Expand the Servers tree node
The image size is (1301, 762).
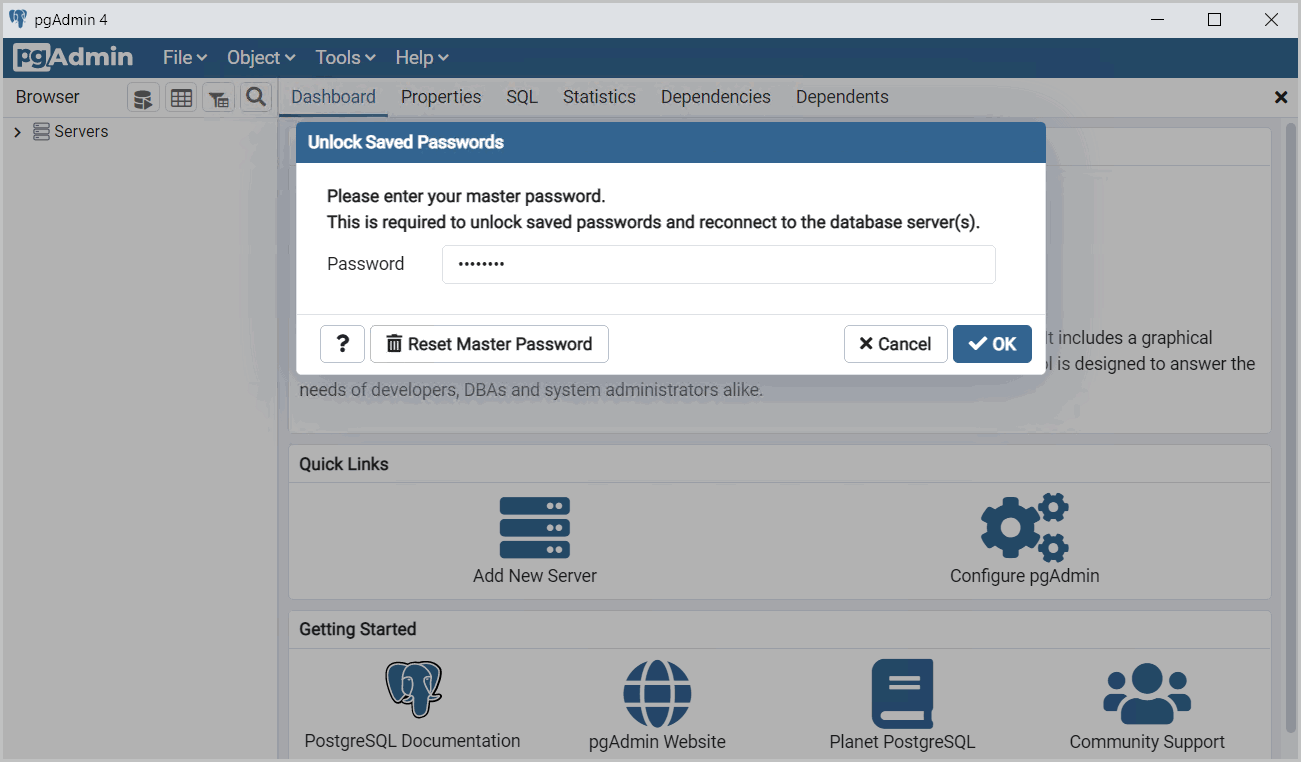(17, 132)
